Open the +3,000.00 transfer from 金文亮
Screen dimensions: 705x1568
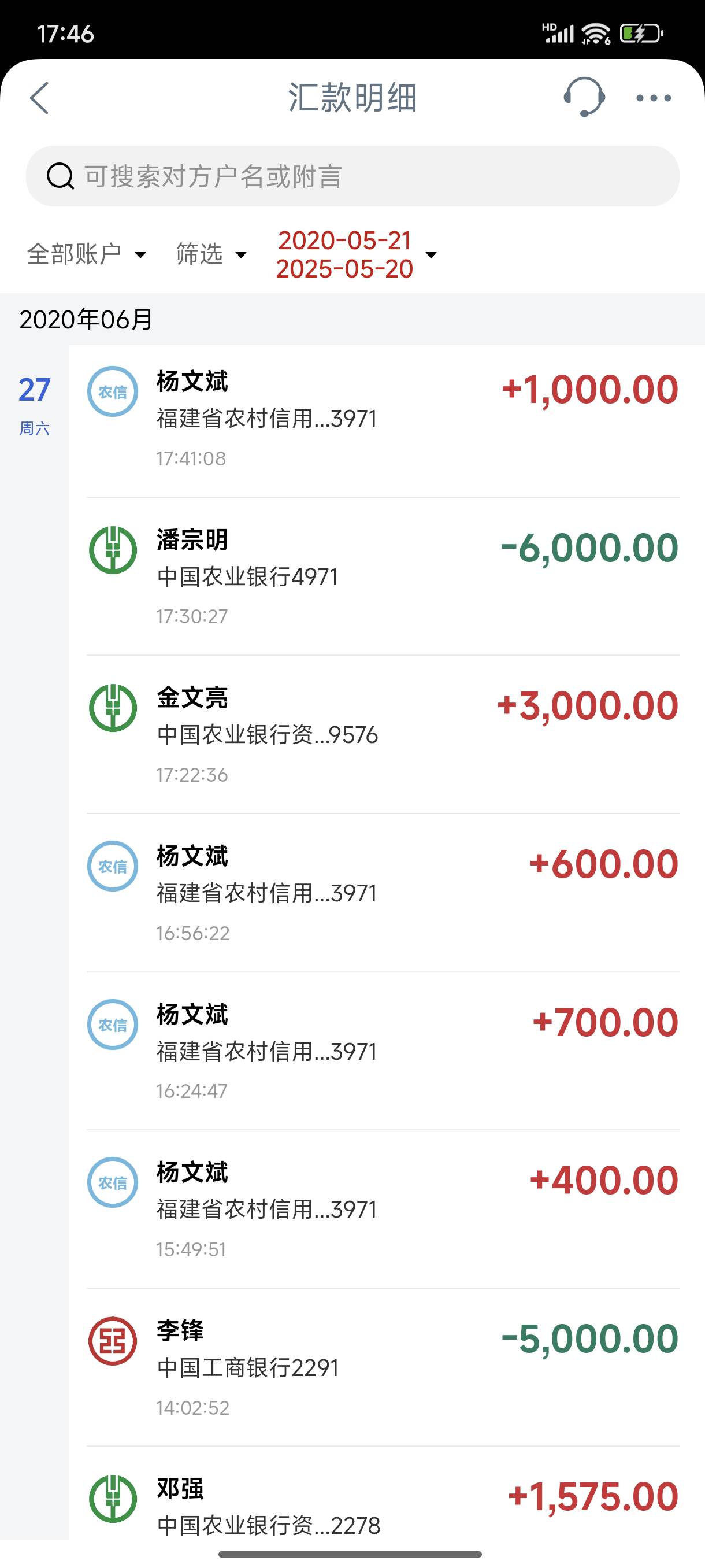tap(383, 735)
